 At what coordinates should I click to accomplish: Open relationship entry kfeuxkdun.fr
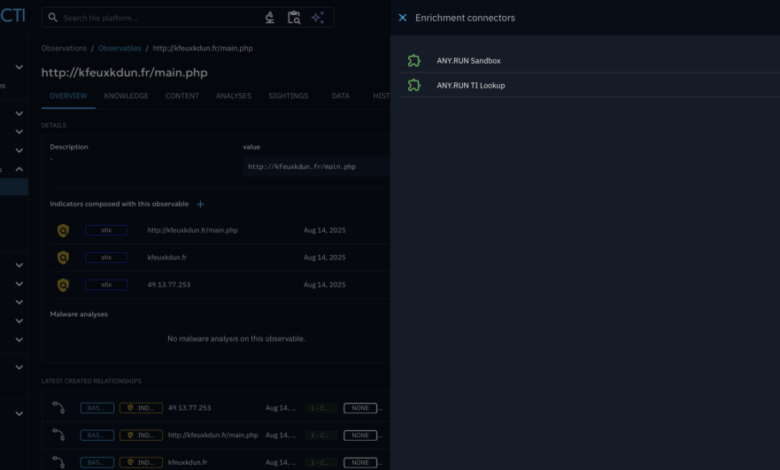188,463
